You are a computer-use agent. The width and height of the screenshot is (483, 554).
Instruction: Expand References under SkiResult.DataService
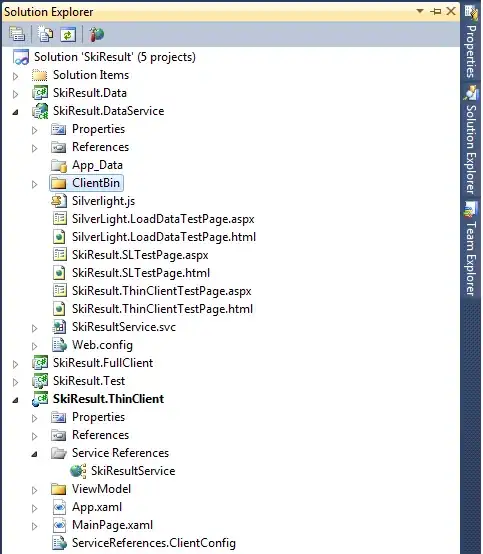pyautogui.click(x=34, y=148)
